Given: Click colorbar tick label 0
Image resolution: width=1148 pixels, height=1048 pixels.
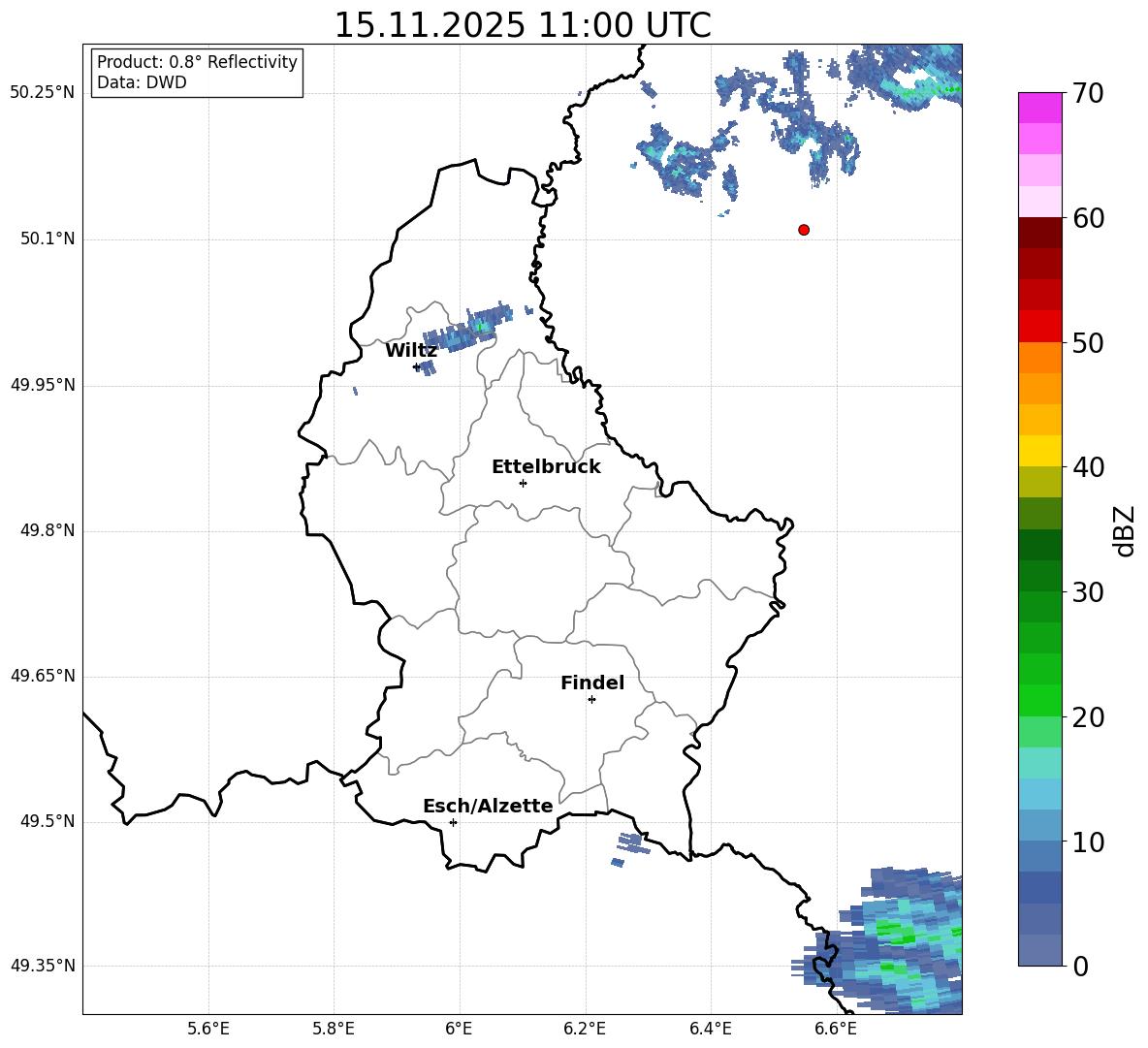Looking at the screenshot, I should tap(1081, 967).
